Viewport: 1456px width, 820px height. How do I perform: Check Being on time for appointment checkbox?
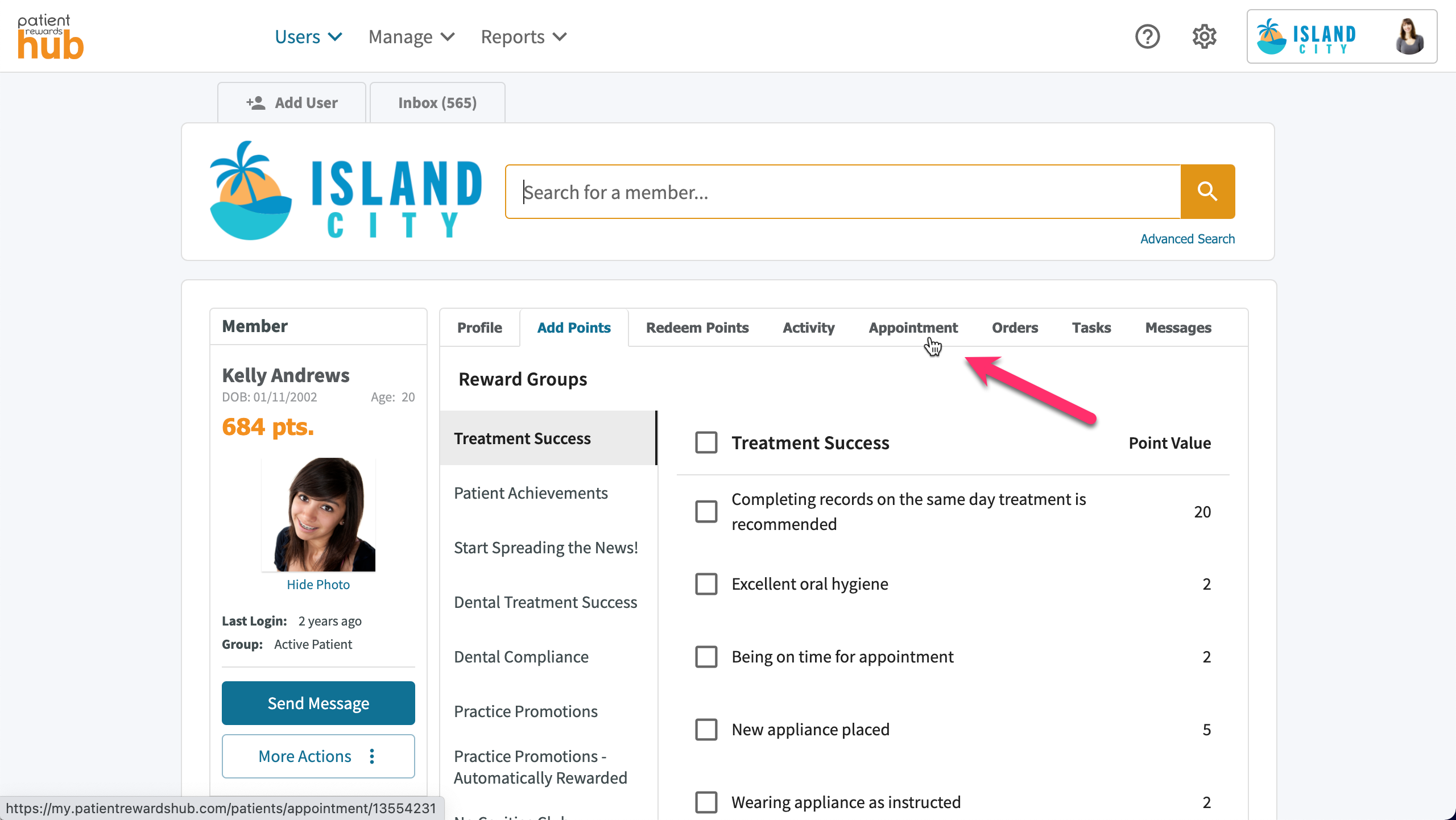coord(706,656)
